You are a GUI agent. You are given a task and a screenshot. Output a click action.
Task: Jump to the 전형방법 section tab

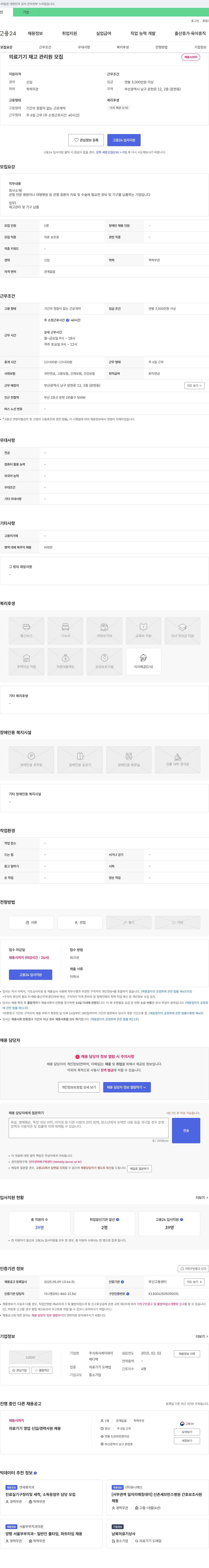(162, 47)
